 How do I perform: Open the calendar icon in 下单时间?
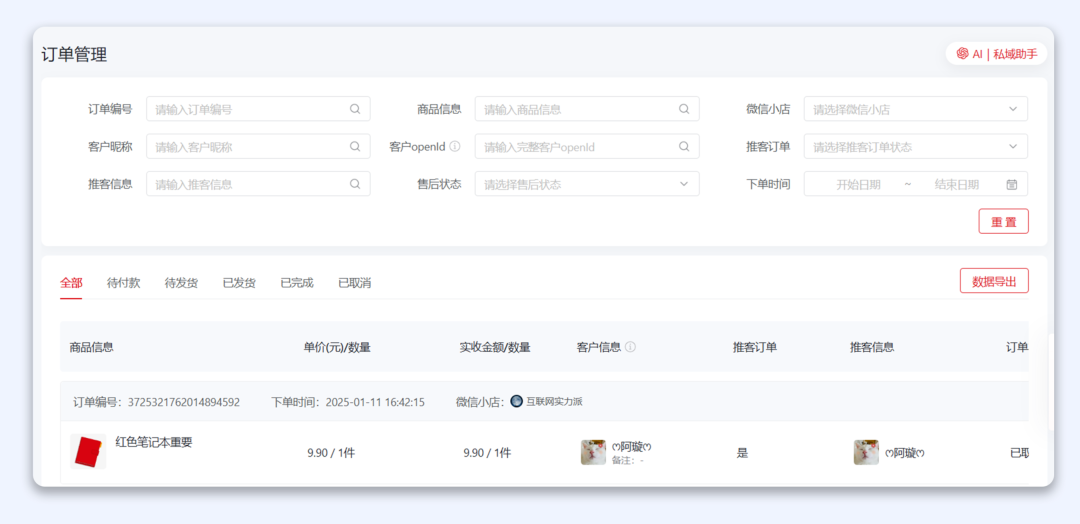[x=1011, y=184]
